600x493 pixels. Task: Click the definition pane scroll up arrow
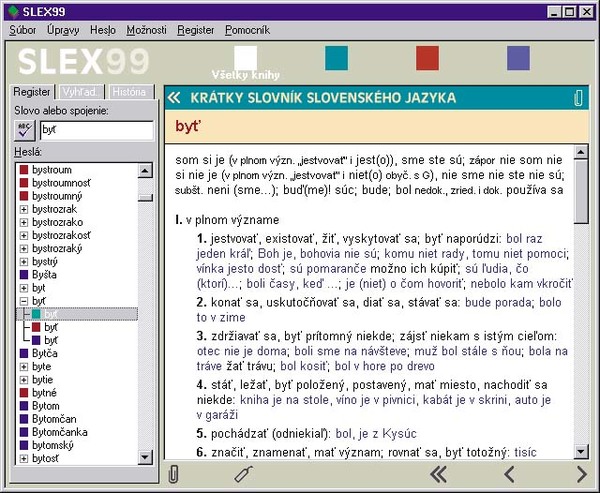(x=581, y=152)
